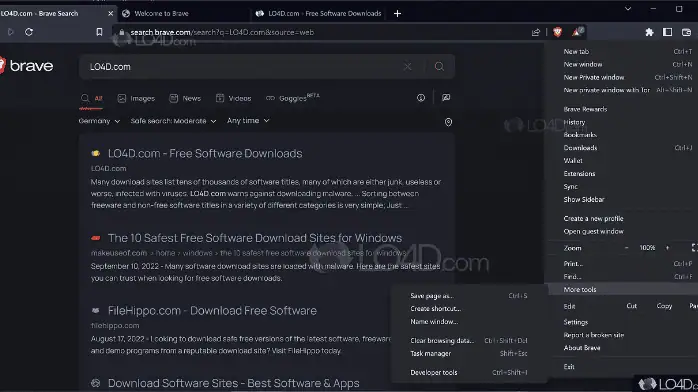The height and width of the screenshot is (392, 698).
Task: Open a new tab with plus
Action: 398,14
